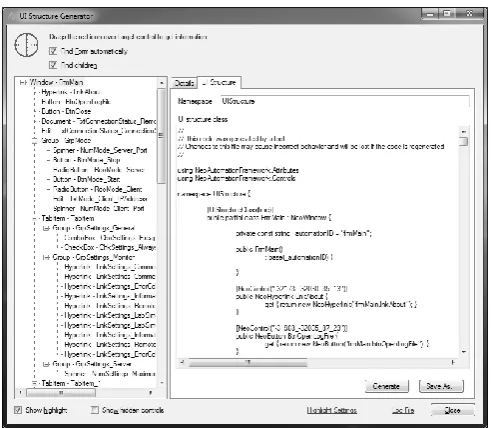Collapse Group - GrpSettings_Monitor node
This screenshot has width=493, height=428.
[46, 257]
